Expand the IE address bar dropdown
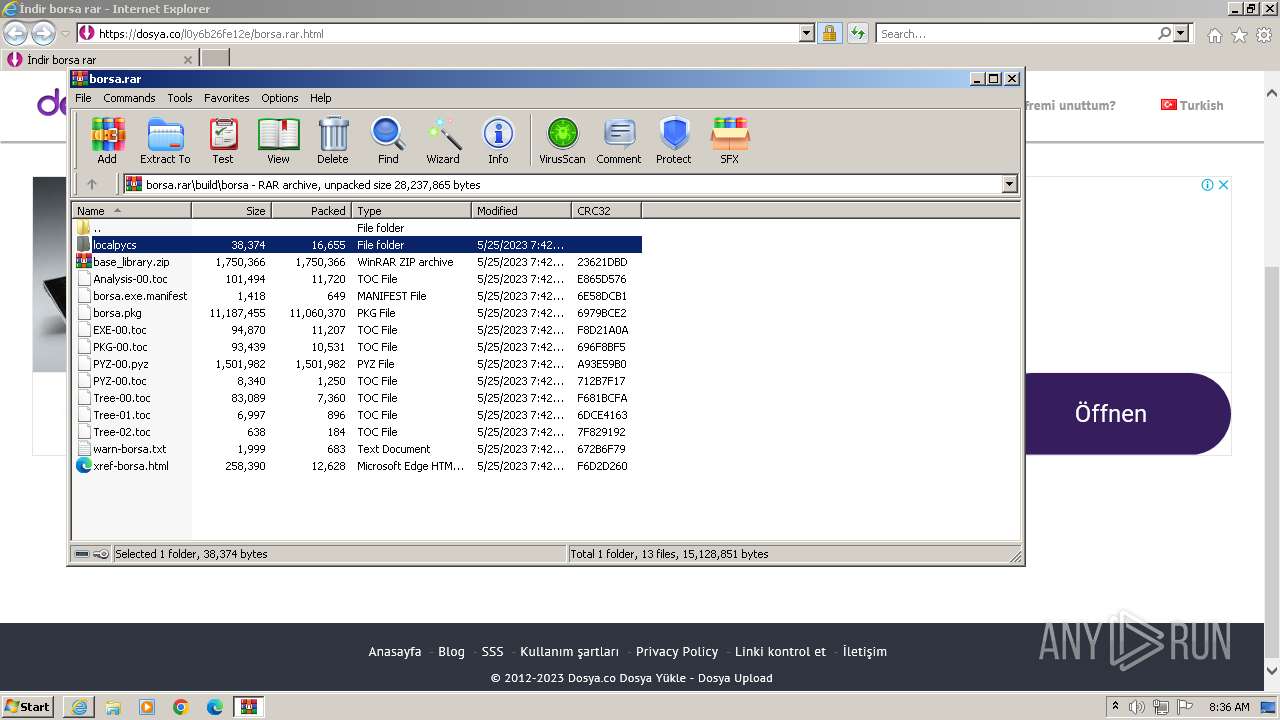Viewport: 1280px width, 720px height. pos(807,33)
